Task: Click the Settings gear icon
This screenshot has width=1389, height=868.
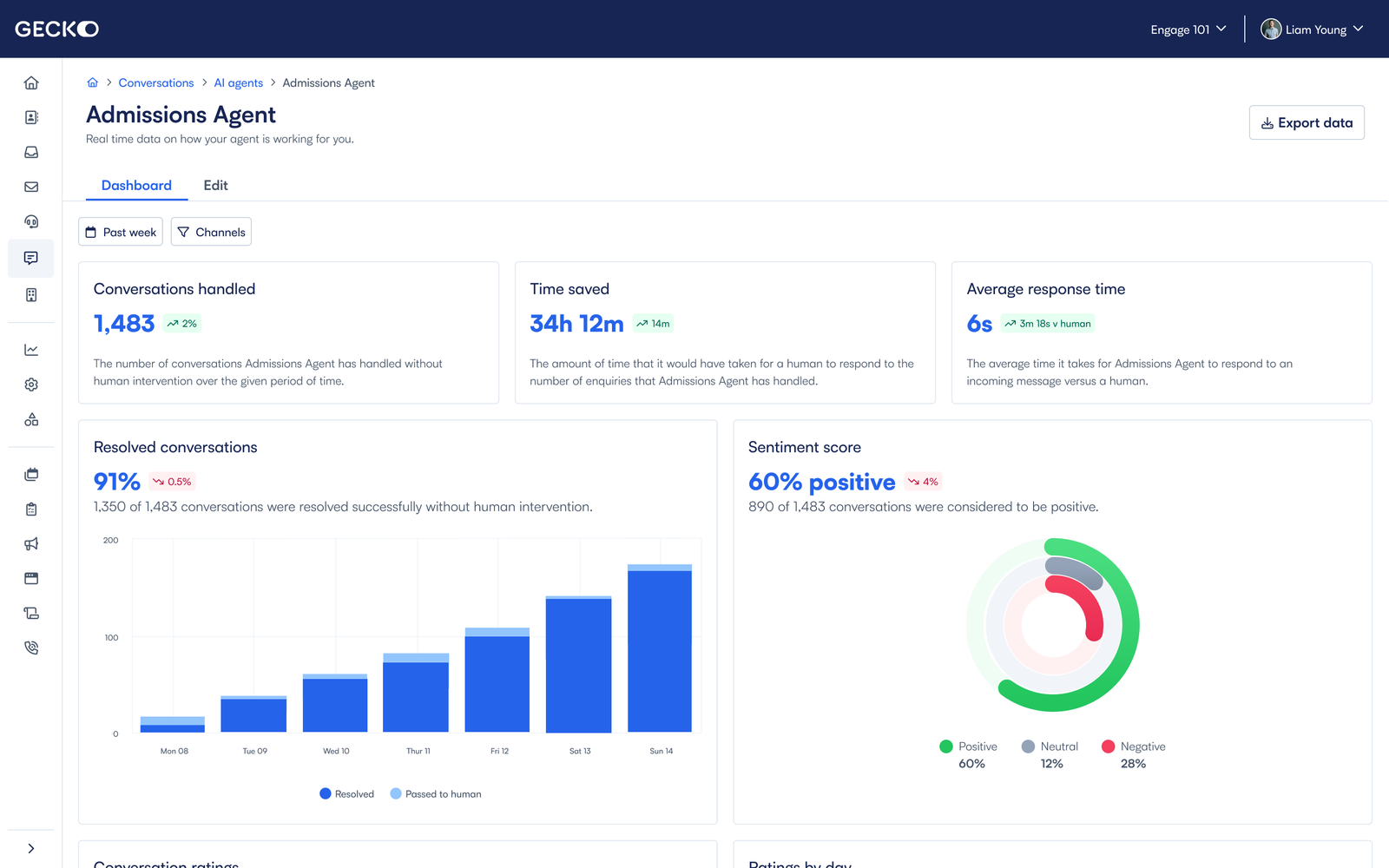Action: tap(31, 385)
